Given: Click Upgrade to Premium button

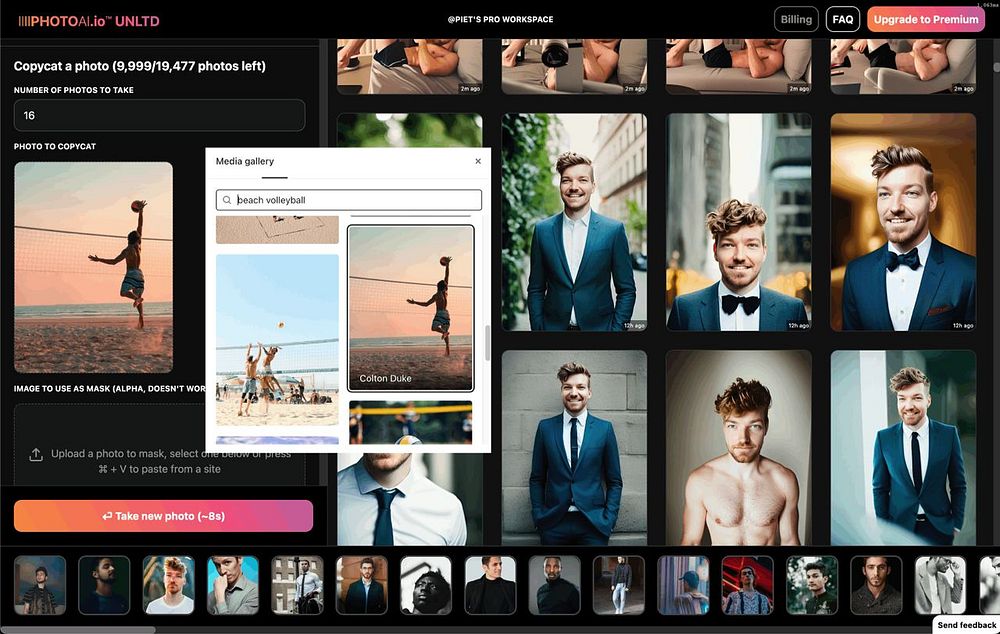Looking at the screenshot, I should point(925,19).
